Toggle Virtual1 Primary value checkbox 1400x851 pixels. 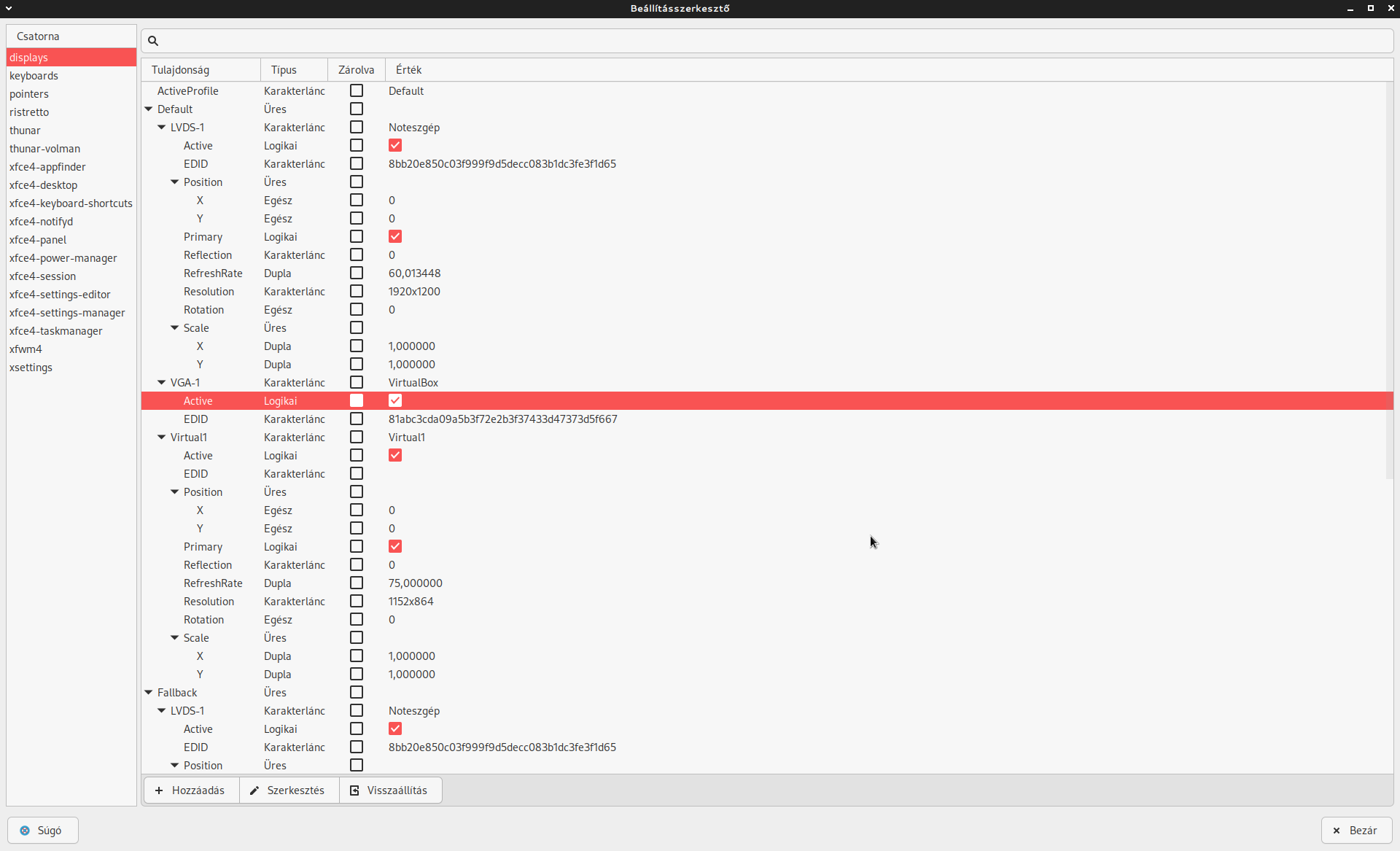(395, 546)
